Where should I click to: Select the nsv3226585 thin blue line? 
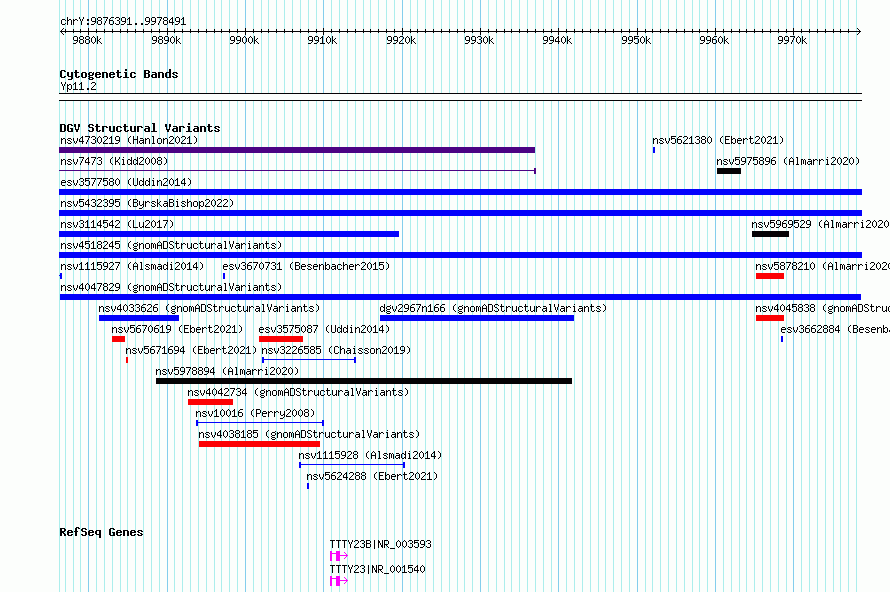coord(309,360)
